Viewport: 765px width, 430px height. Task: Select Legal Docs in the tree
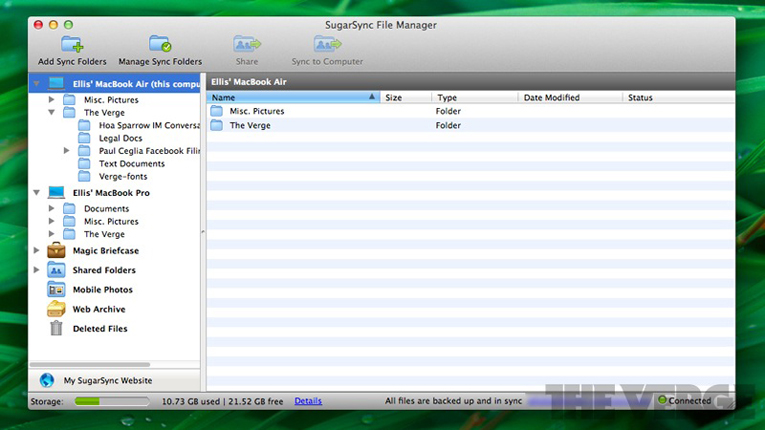121,138
